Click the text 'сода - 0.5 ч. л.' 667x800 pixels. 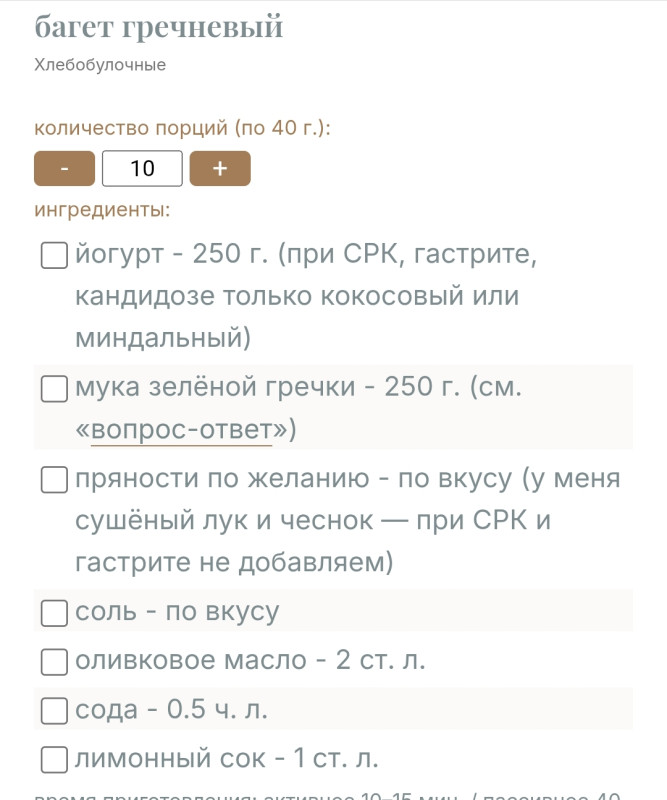pyautogui.click(x=172, y=710)
